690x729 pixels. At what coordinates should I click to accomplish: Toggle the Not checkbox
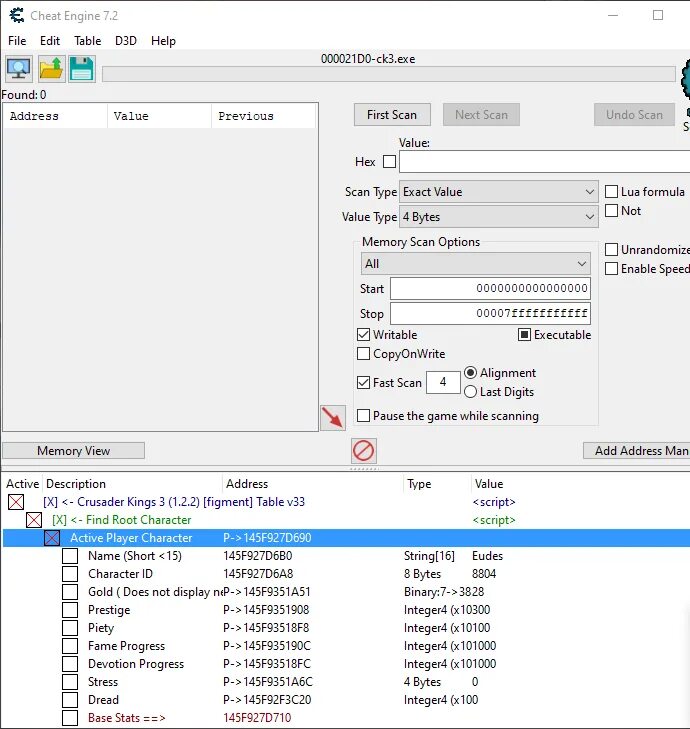pos(611,211)
